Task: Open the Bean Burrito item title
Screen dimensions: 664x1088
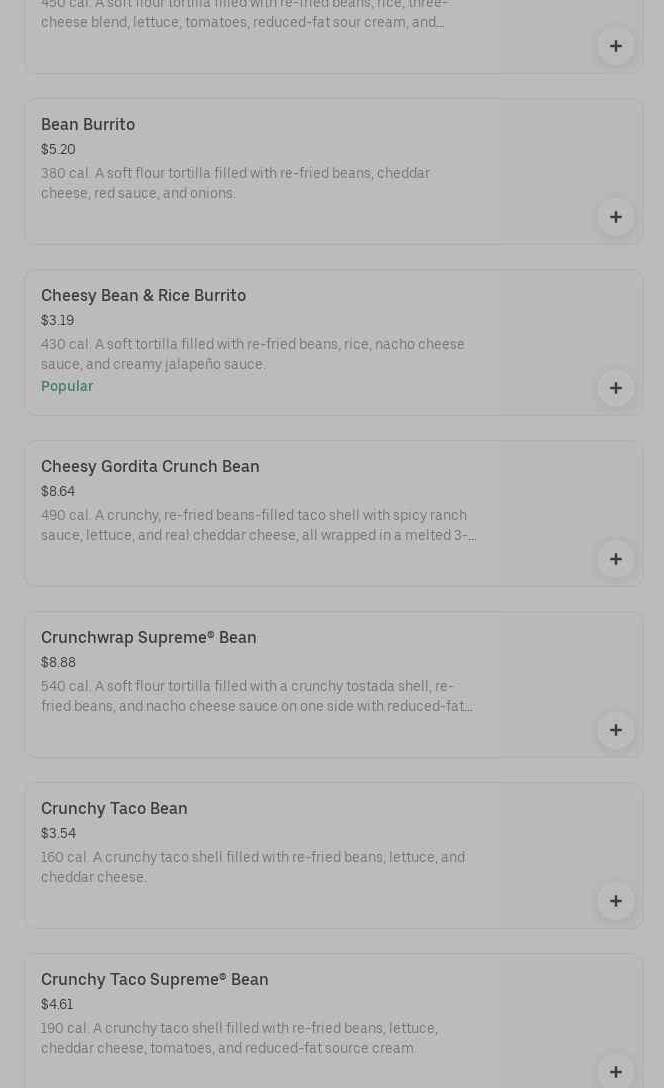Action: click(x=88, y=125)
